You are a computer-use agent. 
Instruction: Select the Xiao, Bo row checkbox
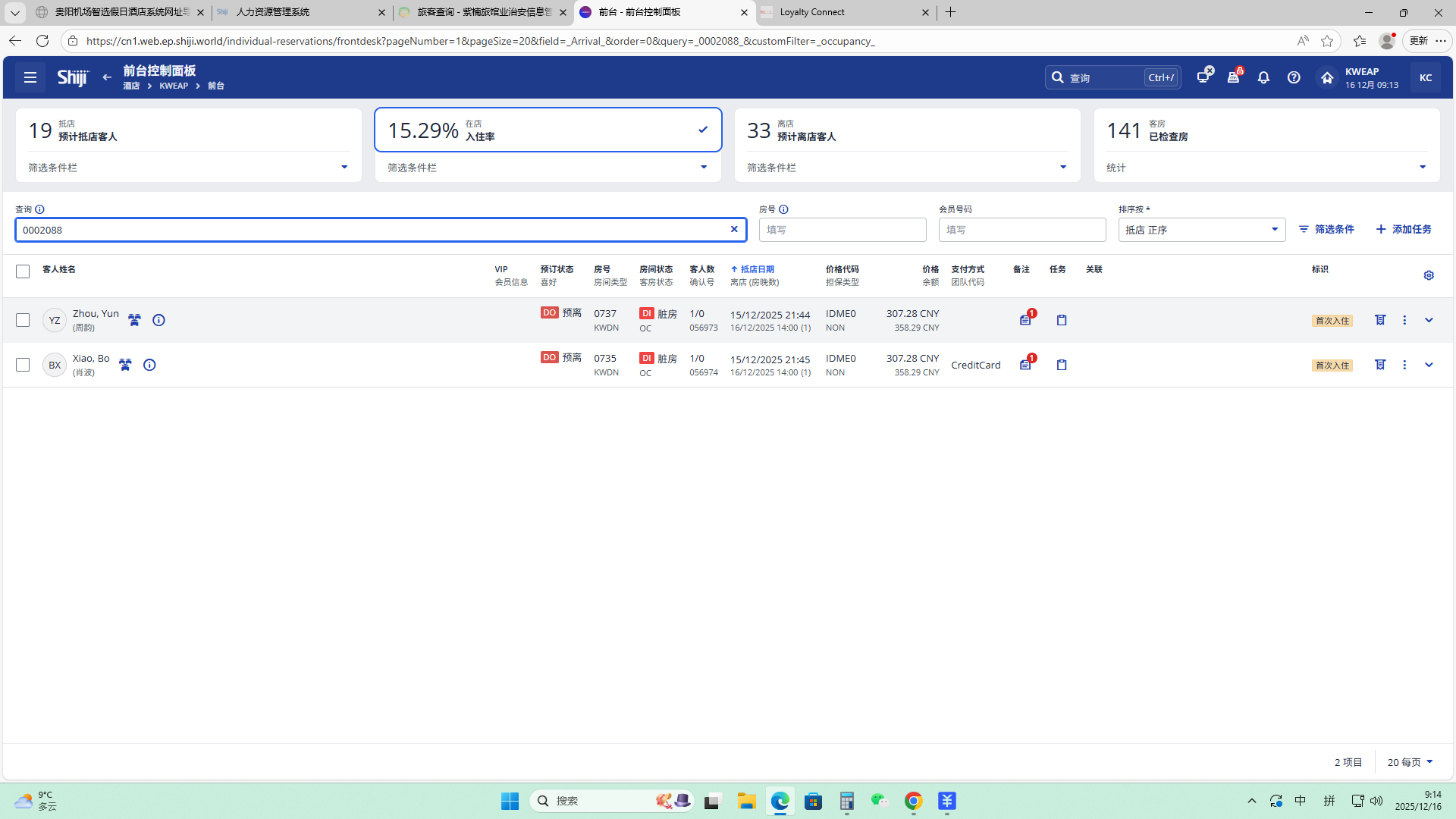[x=23, y=365]
